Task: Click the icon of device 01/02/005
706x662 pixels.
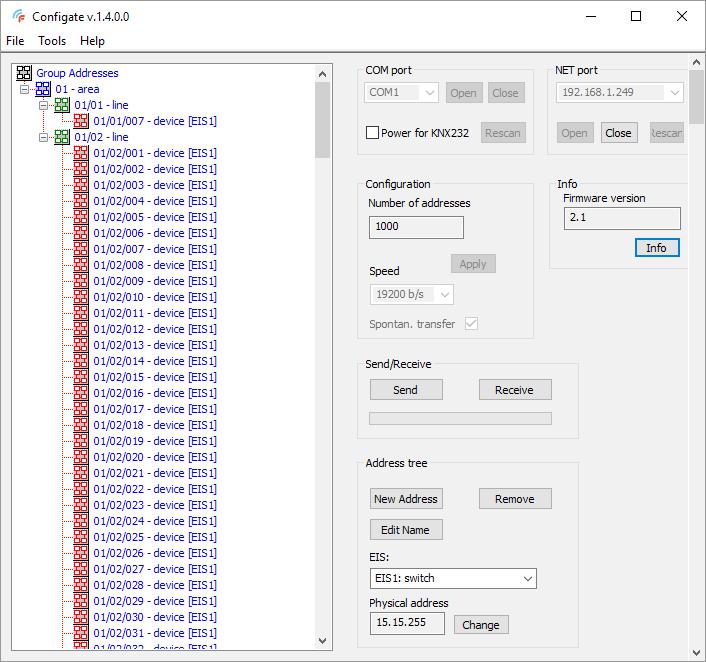Action: click(81, 217)
